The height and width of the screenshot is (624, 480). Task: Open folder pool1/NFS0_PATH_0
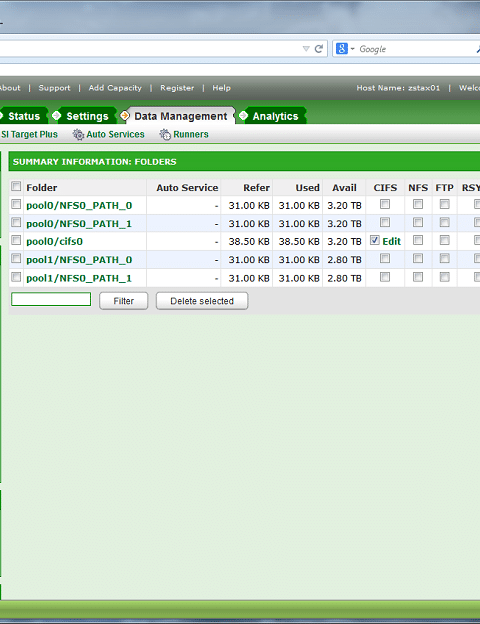pyautogui.click(x=79, y=260)
